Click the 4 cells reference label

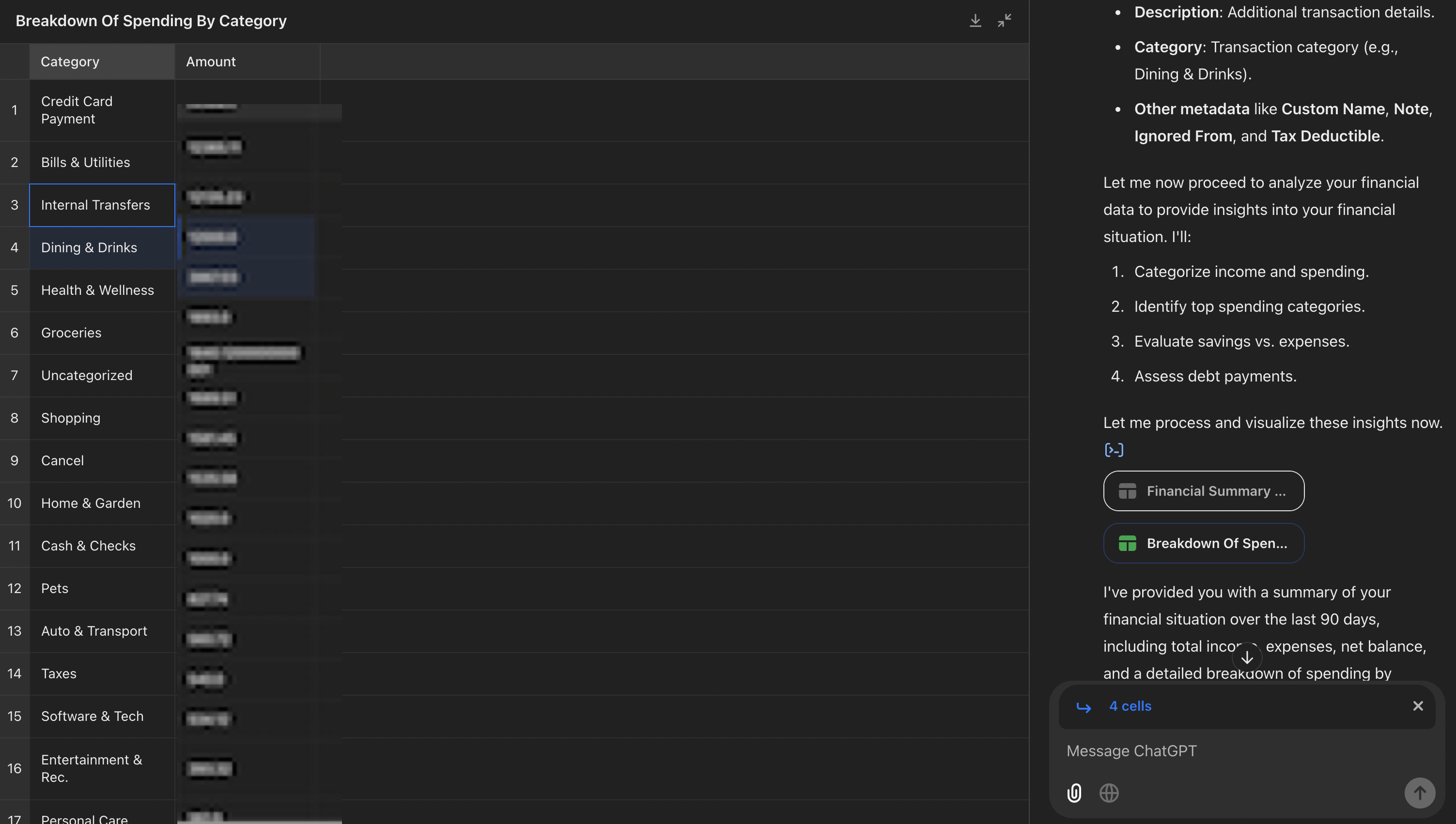tap(1130, 706)
